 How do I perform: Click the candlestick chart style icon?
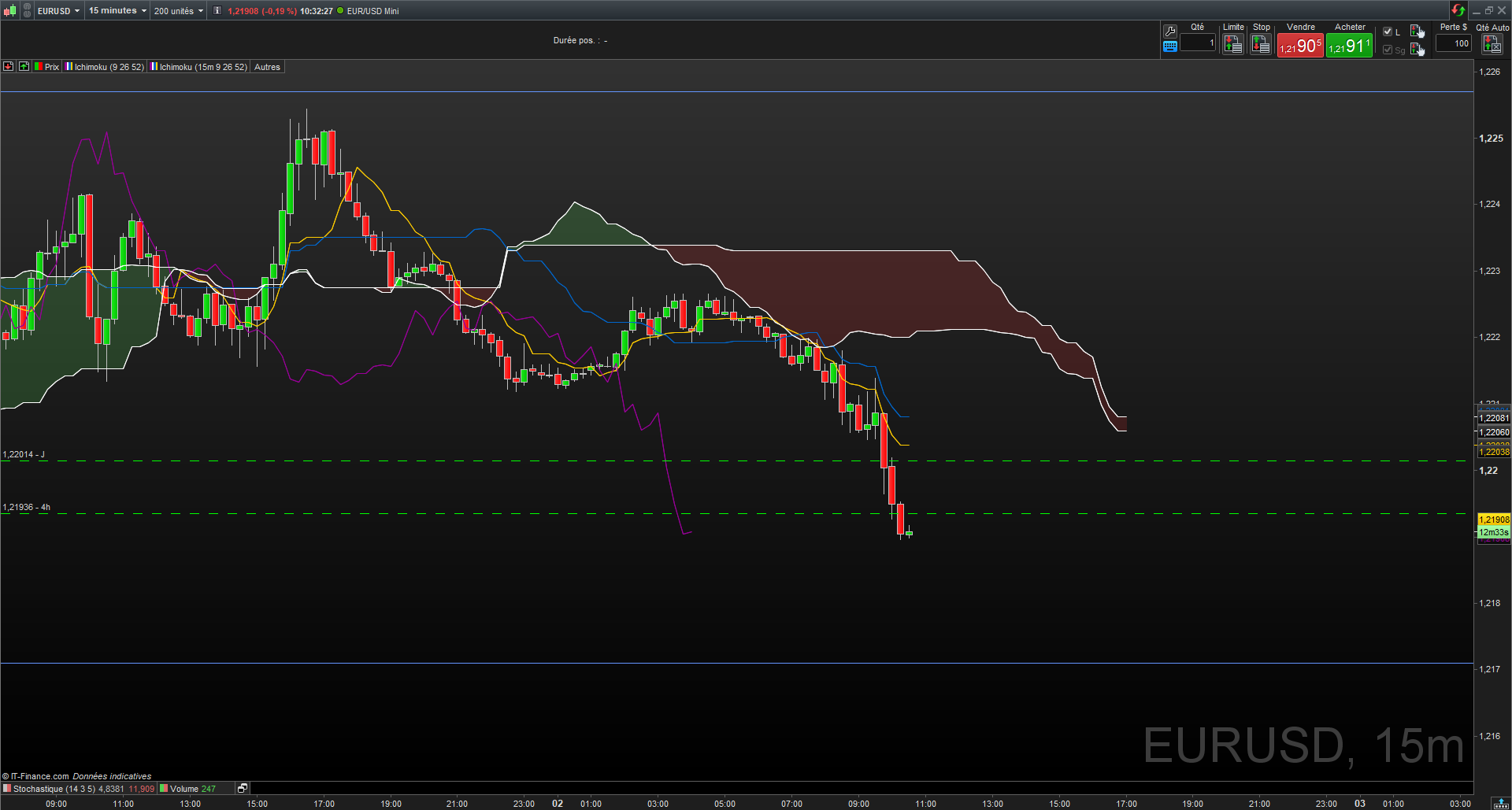9,11
